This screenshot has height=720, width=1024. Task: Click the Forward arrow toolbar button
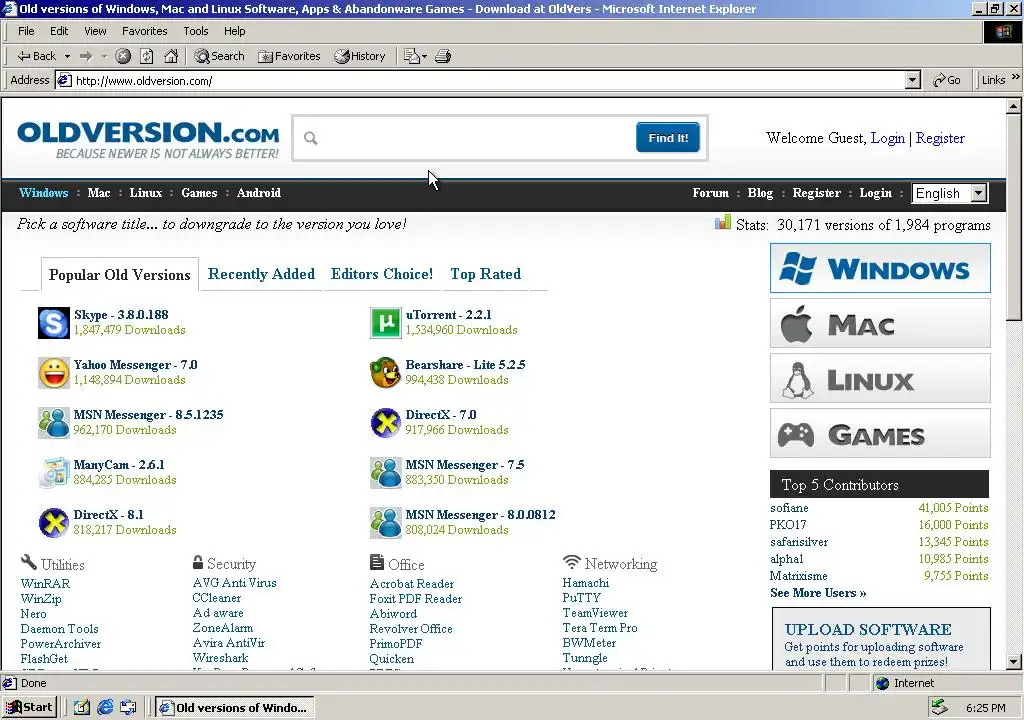[86, 56]
